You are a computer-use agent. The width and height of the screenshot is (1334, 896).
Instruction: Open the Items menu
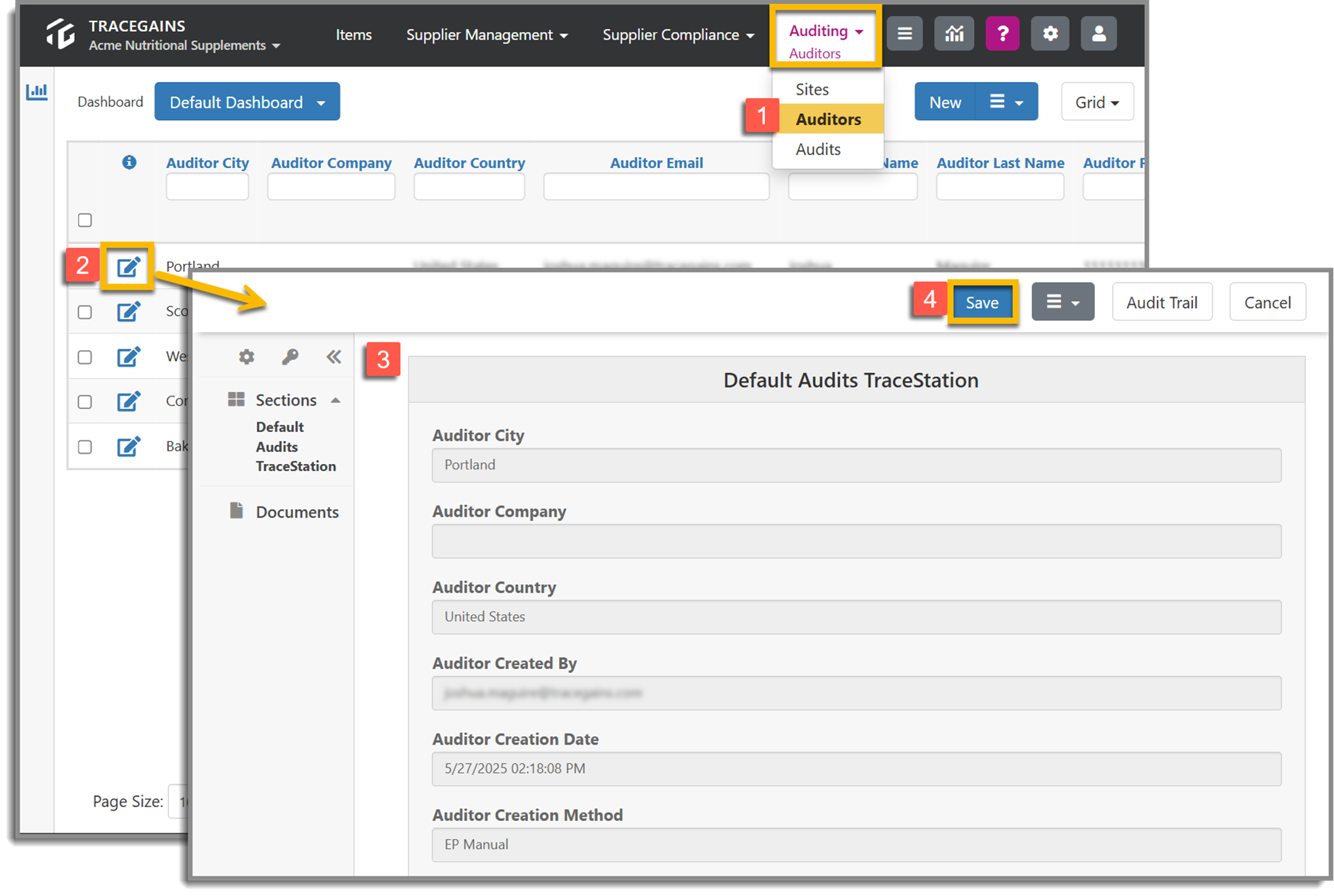(354, 35)
